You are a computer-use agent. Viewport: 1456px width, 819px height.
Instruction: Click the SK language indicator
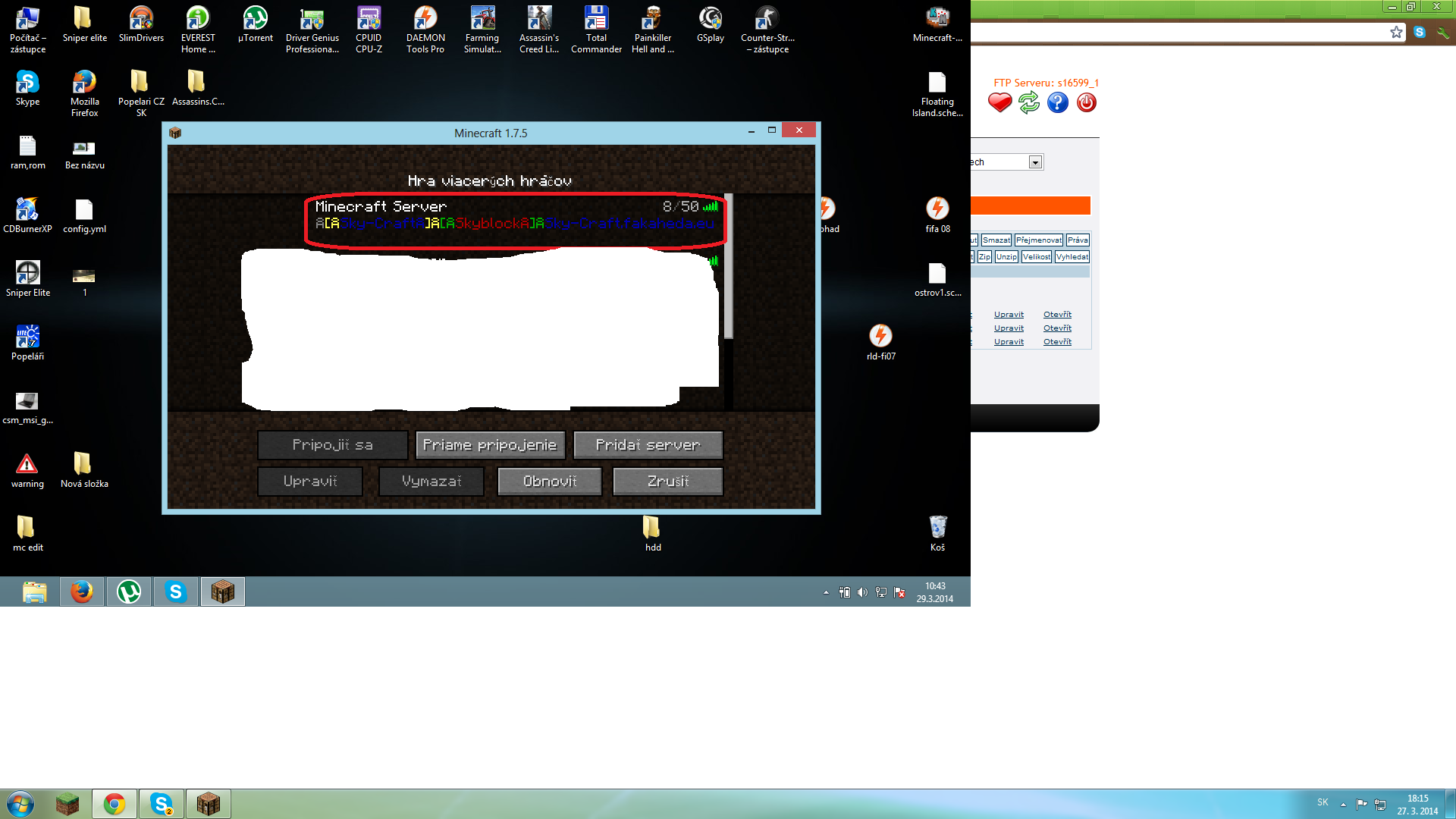[1323, 802]
